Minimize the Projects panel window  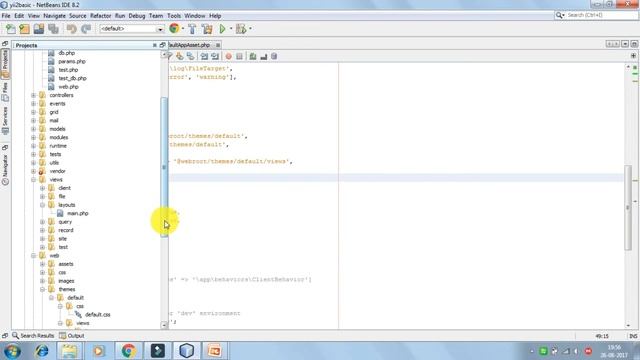(x=162, y=45)
